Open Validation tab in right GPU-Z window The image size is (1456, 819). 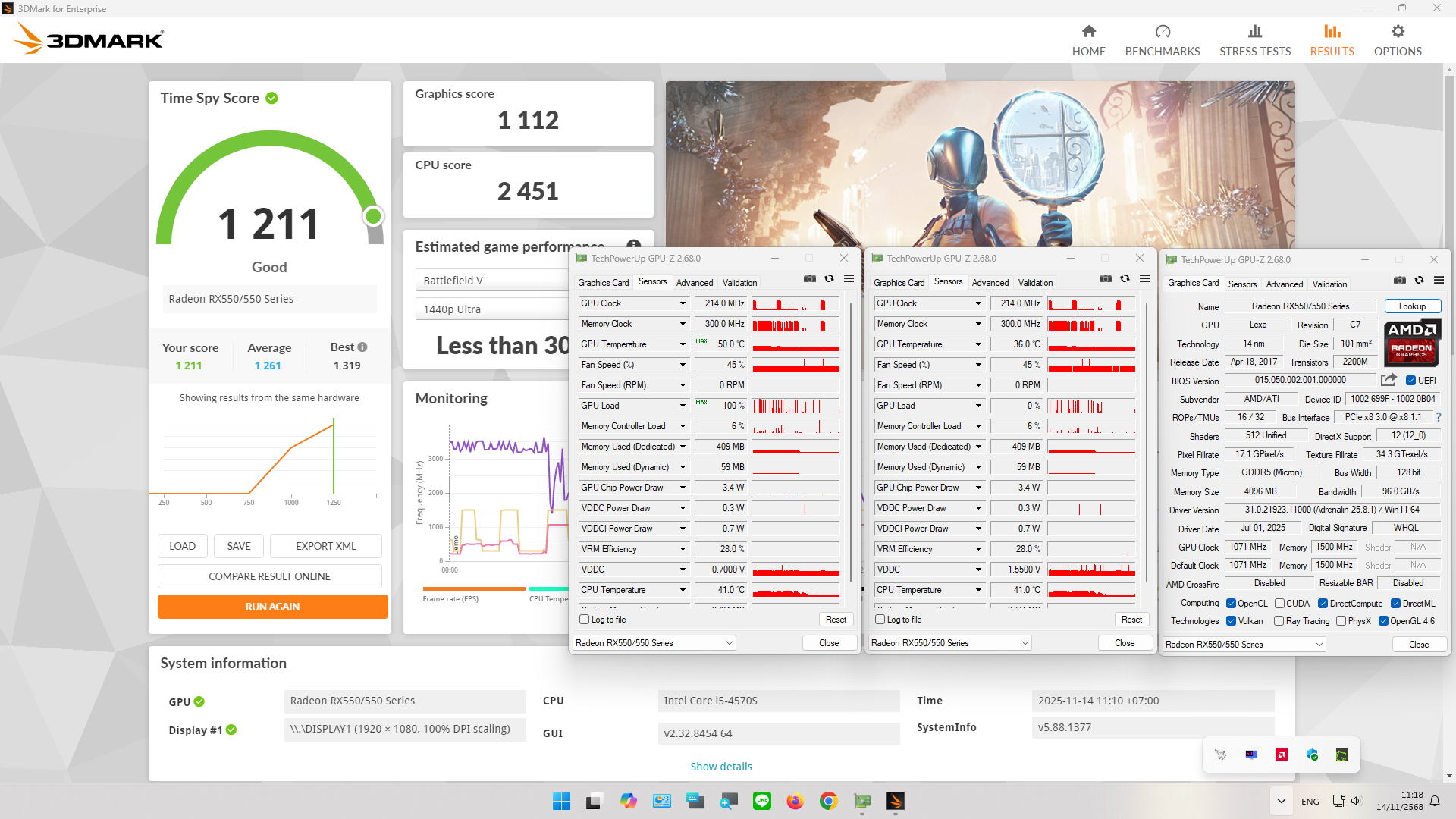point(1329,284)
